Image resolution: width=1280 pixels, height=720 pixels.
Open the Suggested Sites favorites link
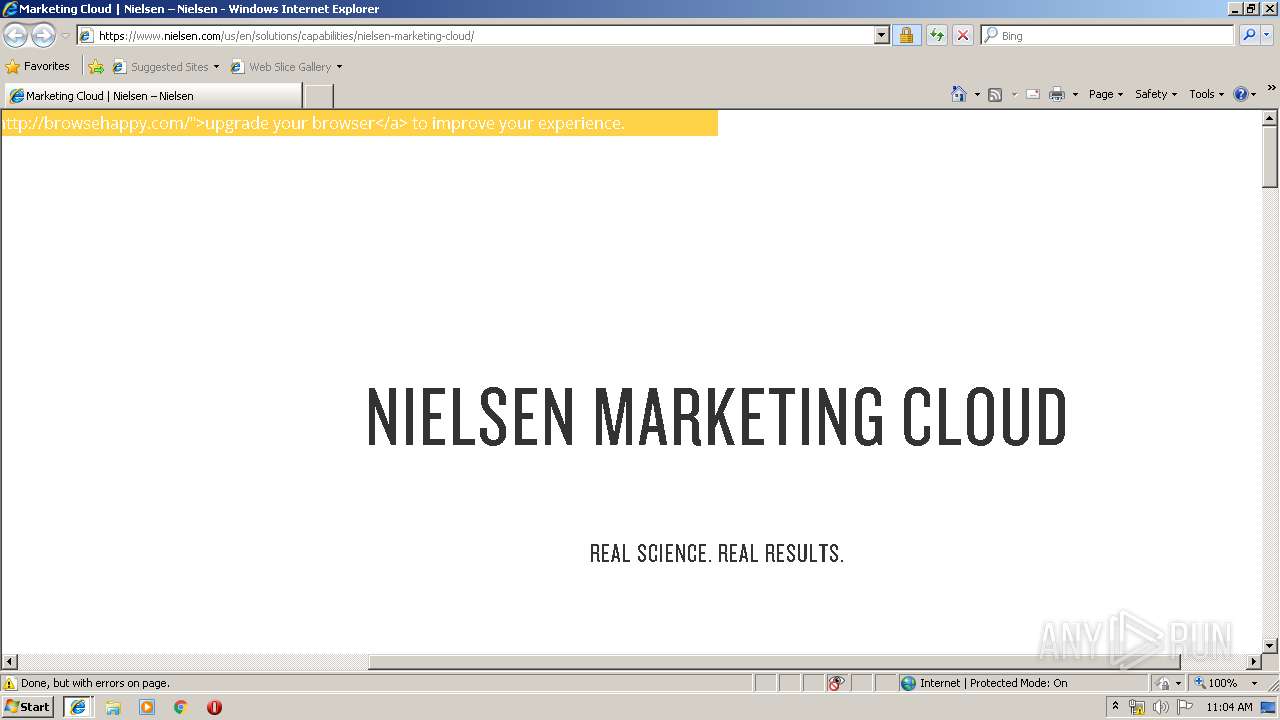tap(160, 67)
